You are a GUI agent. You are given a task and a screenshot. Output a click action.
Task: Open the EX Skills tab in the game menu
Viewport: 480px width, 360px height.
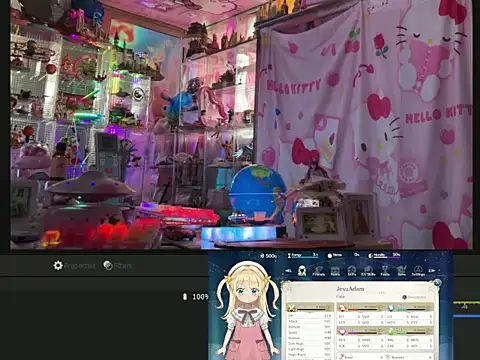tap(368, 271)
